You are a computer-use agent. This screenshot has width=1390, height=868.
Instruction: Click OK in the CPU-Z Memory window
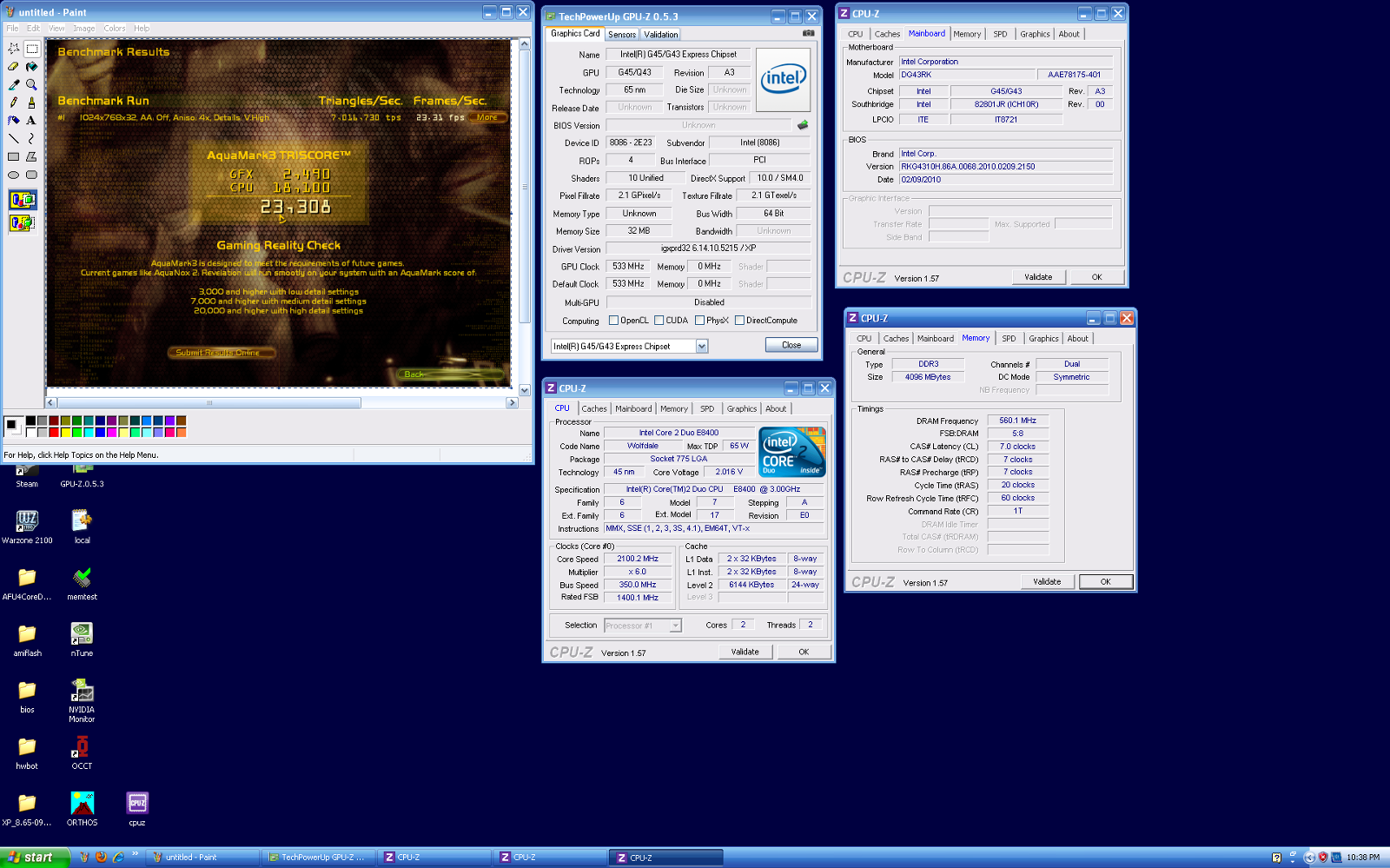[x=1105, y=582]
